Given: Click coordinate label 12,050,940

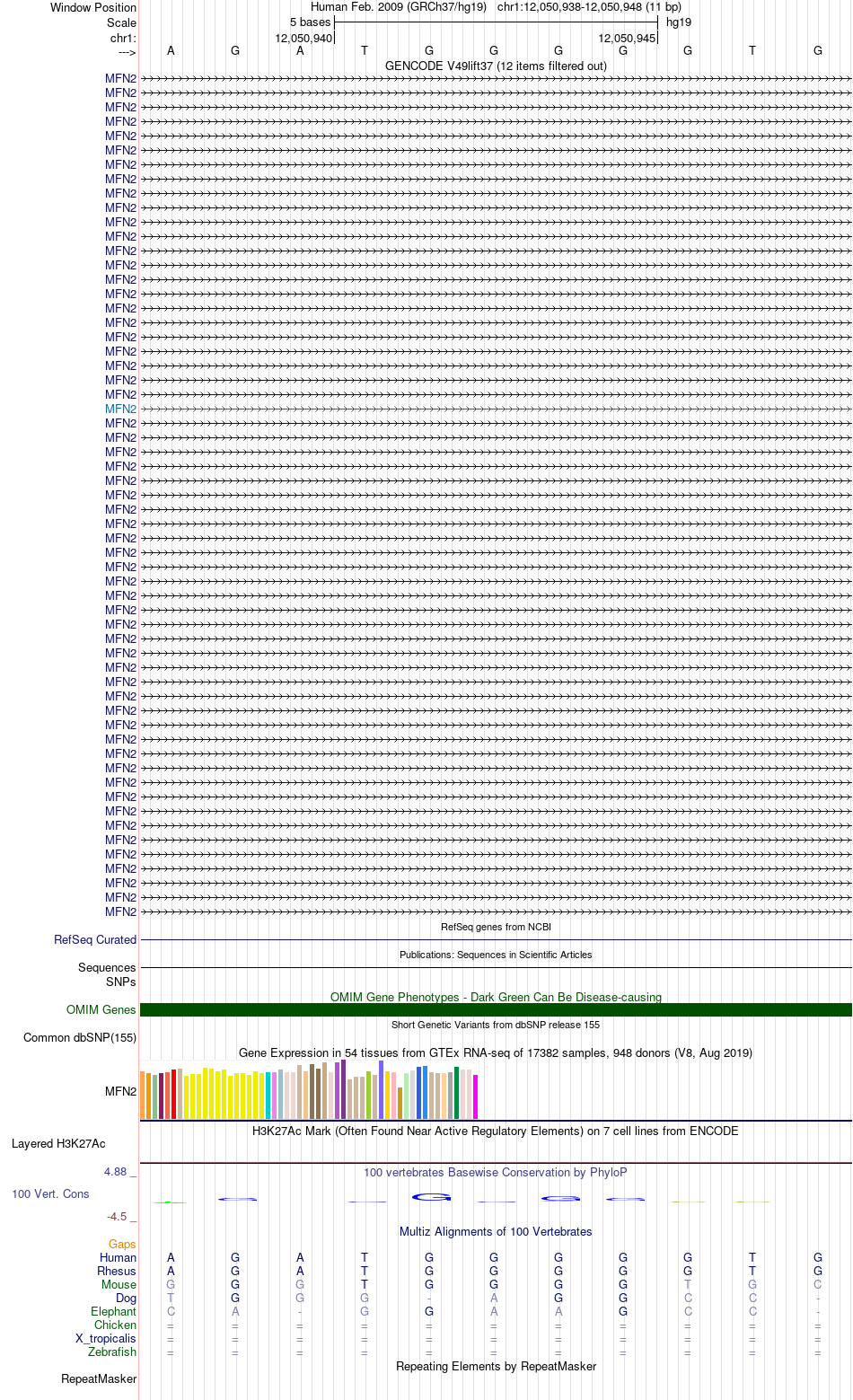Looking at the screenshot, I should pyautogui.click(x=303, y=38).
